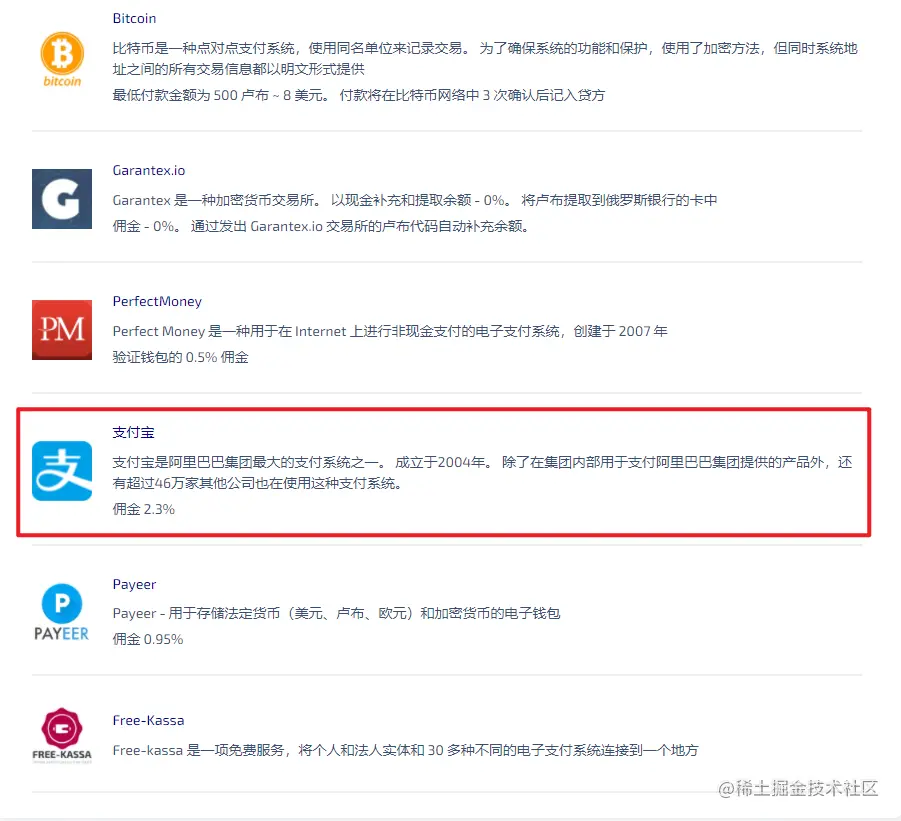Click the 'Garantex 是一种加密货币交易所' description

pyautogui.click(x=415, y=200)
